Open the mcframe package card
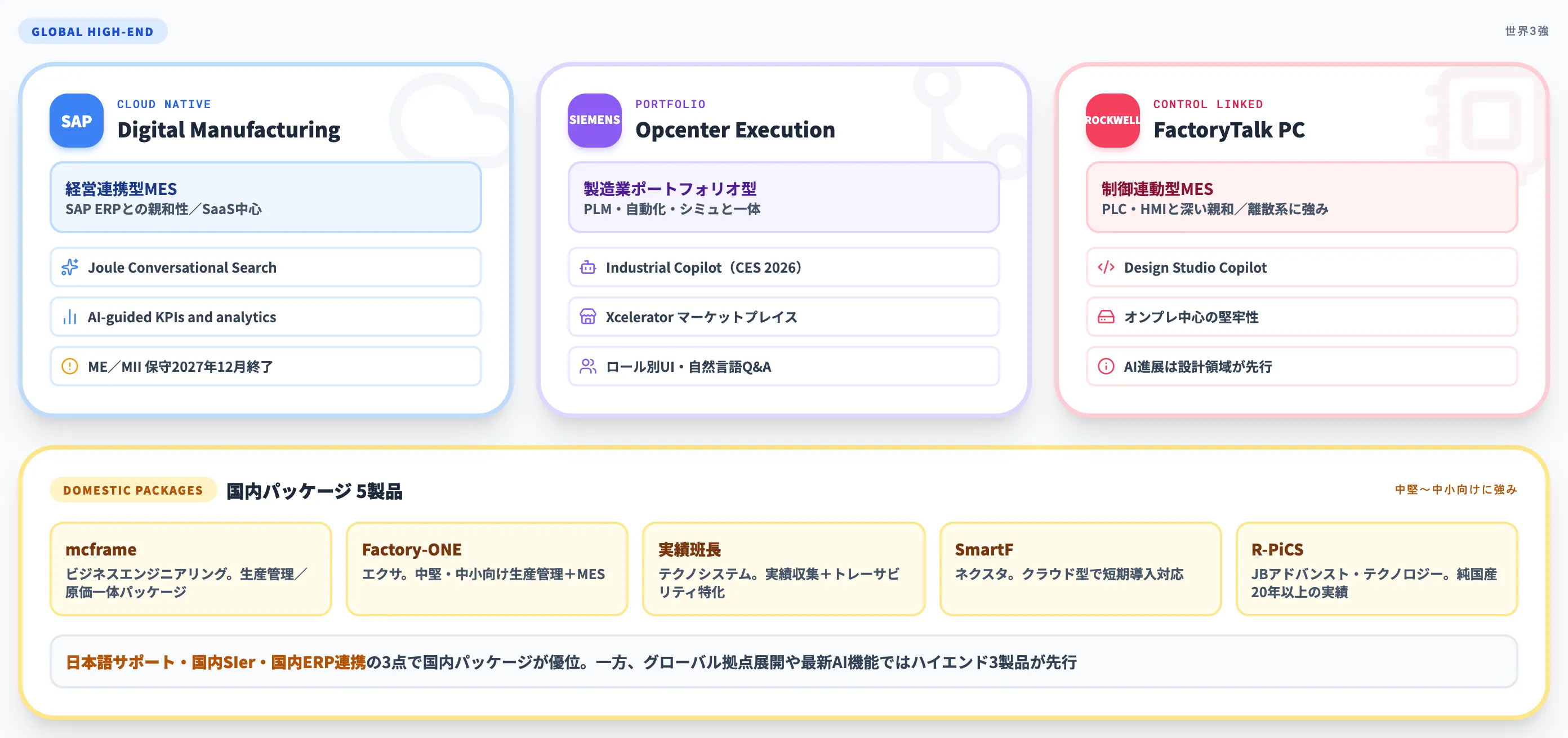This screenshot has height=738, width=1568. pyautogui.click(x=190, y=569)
